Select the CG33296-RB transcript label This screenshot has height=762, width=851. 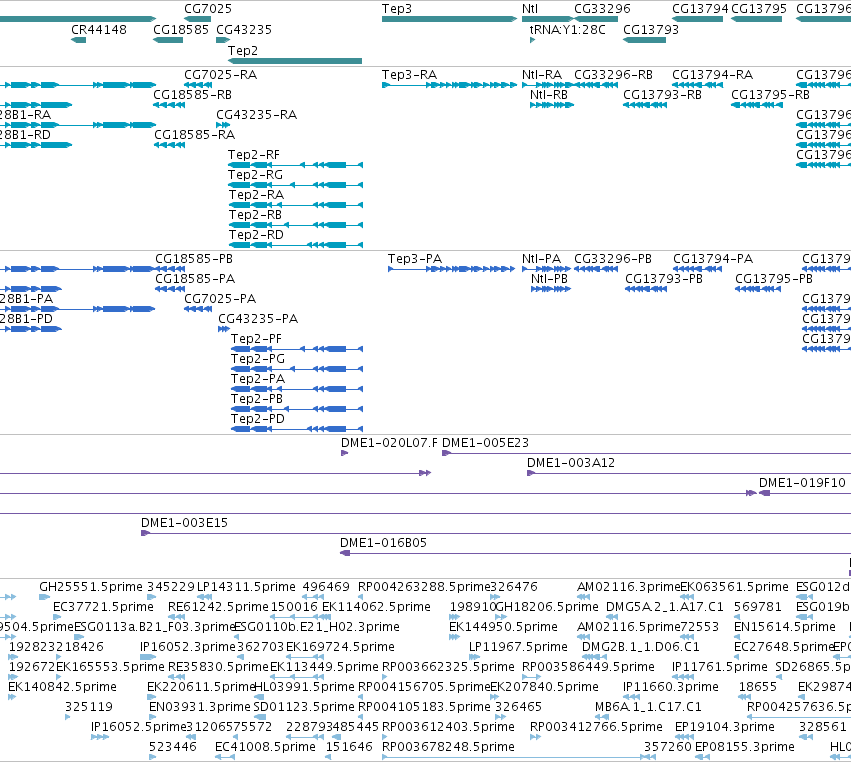point(613,74)
